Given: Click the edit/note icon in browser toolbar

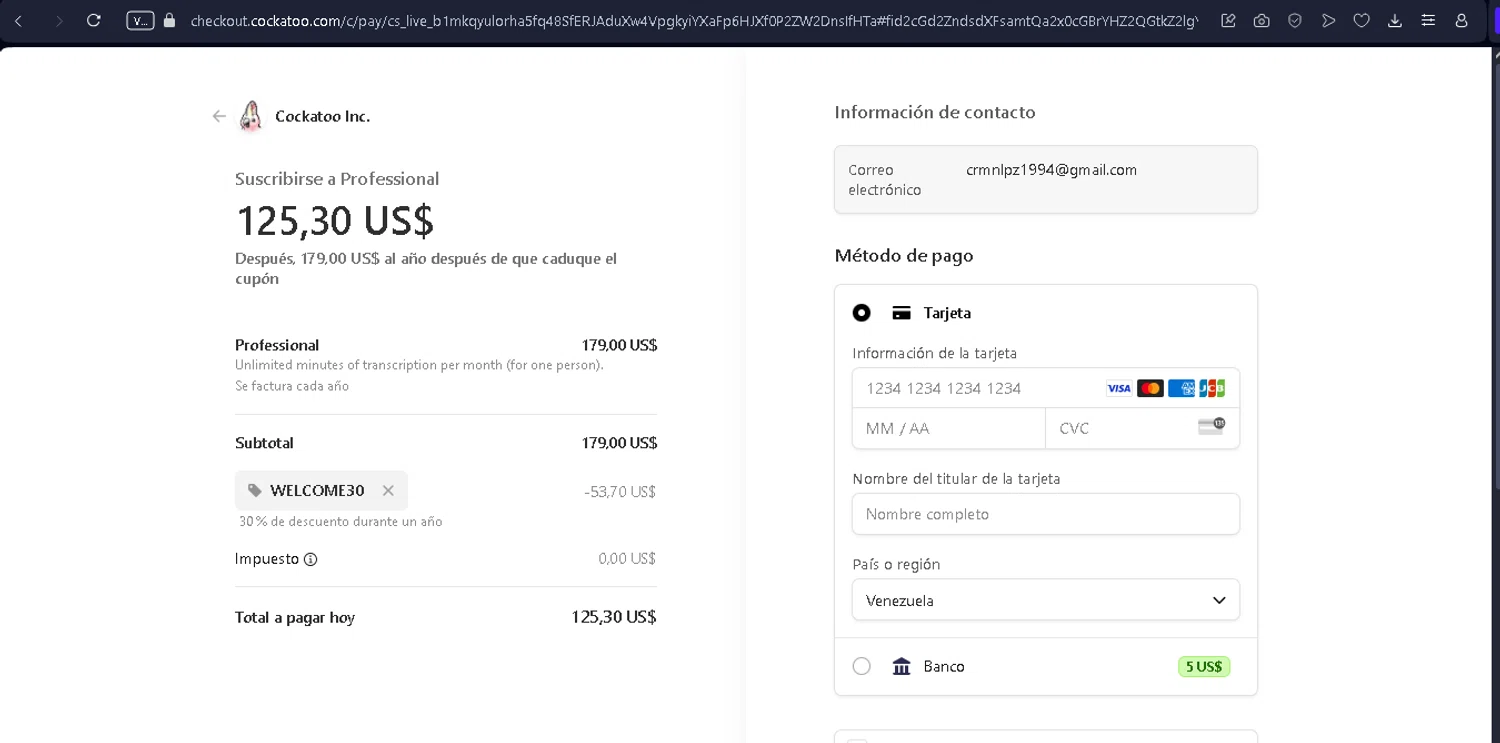Looking at the screenshot, I should tap(1229, 20).
